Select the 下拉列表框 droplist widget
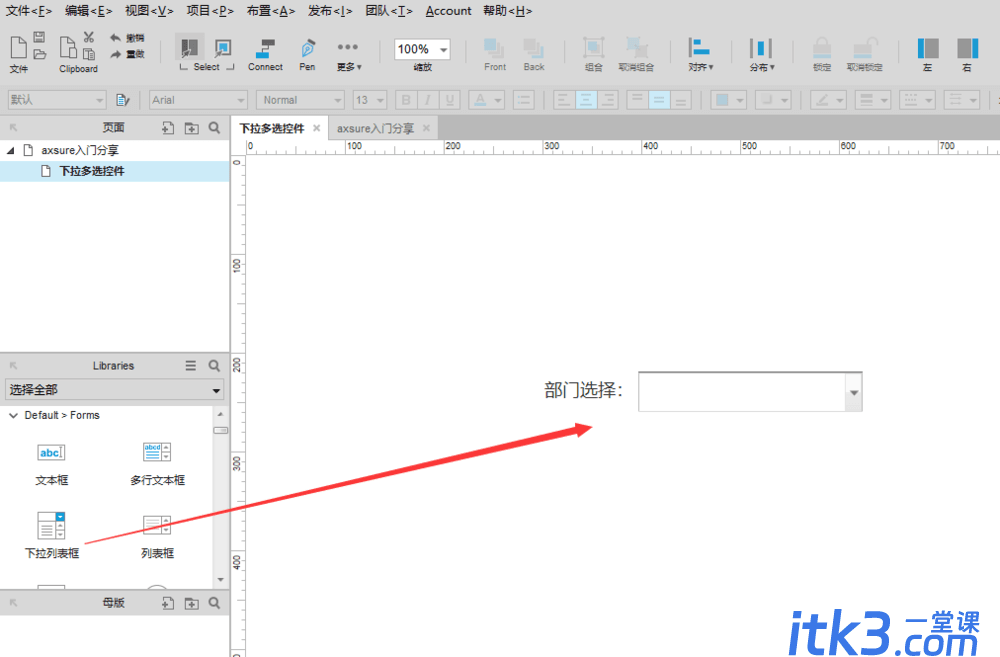The height and width of the screenshot is (657, 1000). (x=52, y=535)
